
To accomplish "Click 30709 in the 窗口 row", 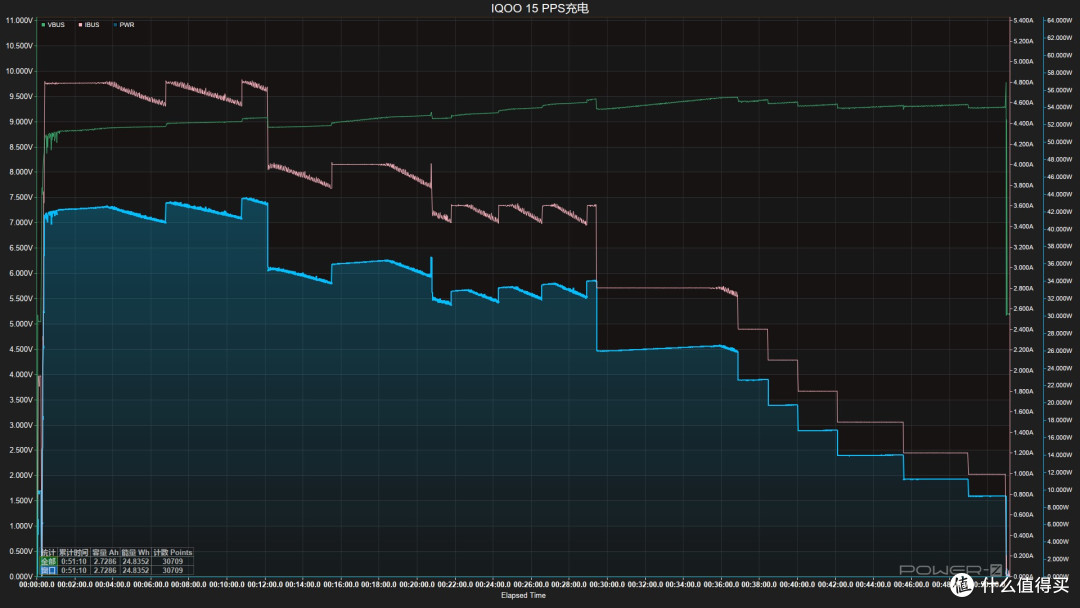I will pyautogui.click(x=173, y=570).
